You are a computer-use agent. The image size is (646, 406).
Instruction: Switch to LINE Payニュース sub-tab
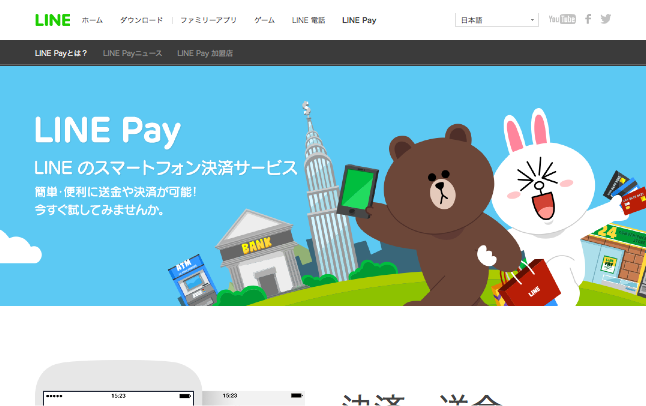(132, 53)
